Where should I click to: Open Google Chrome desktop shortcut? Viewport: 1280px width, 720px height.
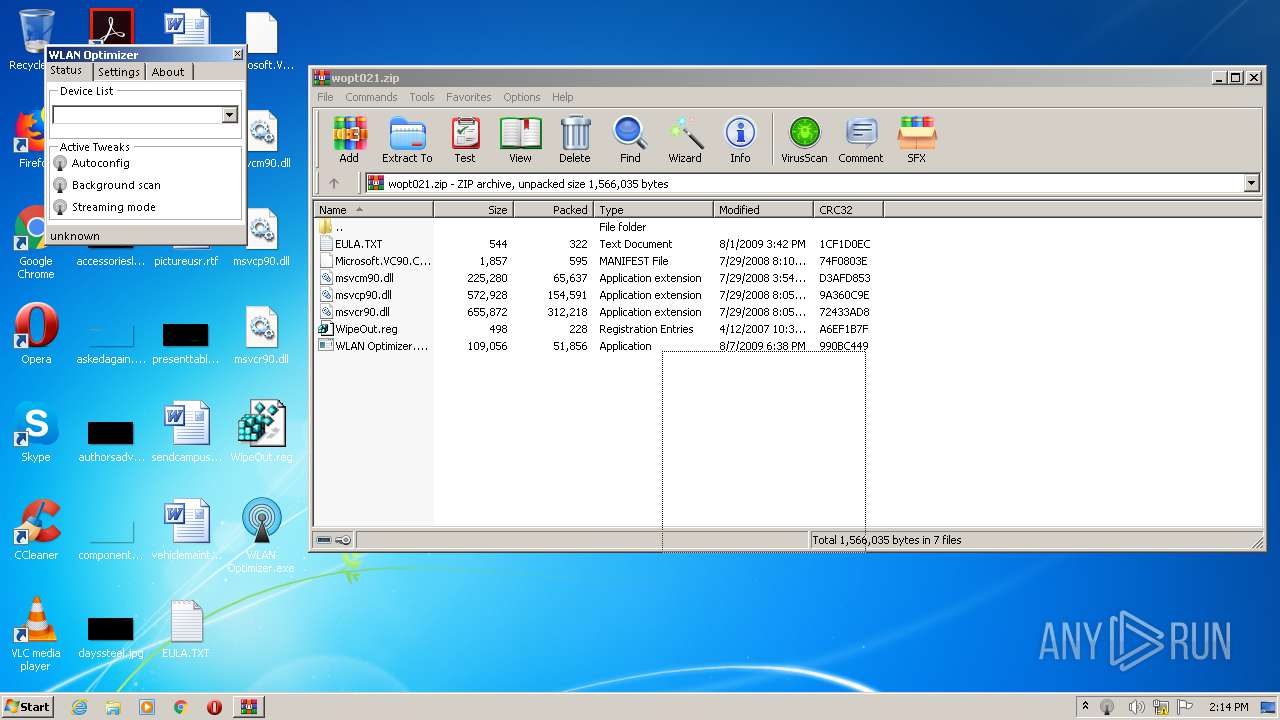(35, 242)
